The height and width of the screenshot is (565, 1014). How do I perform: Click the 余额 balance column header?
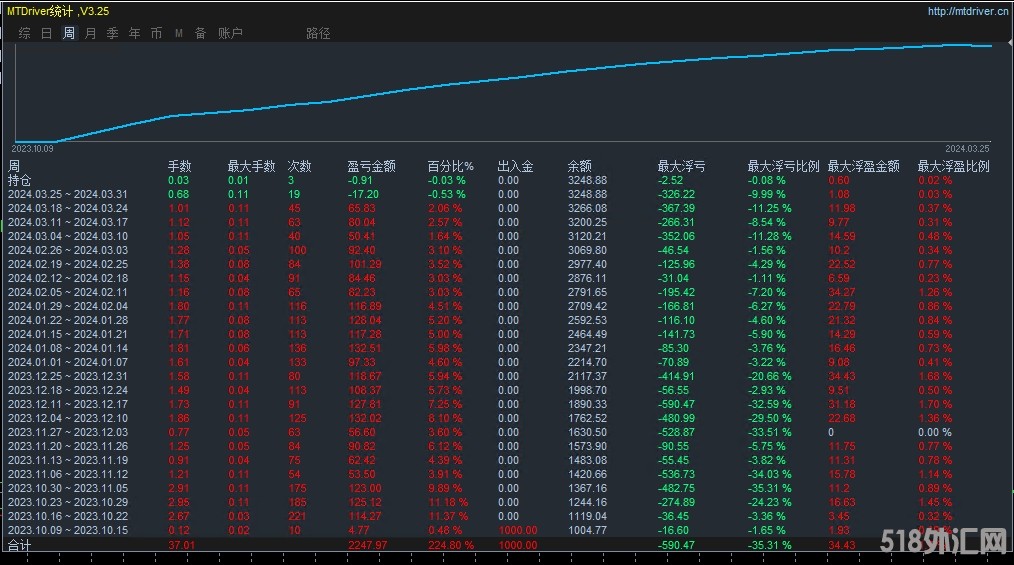(x=579, y=166)
